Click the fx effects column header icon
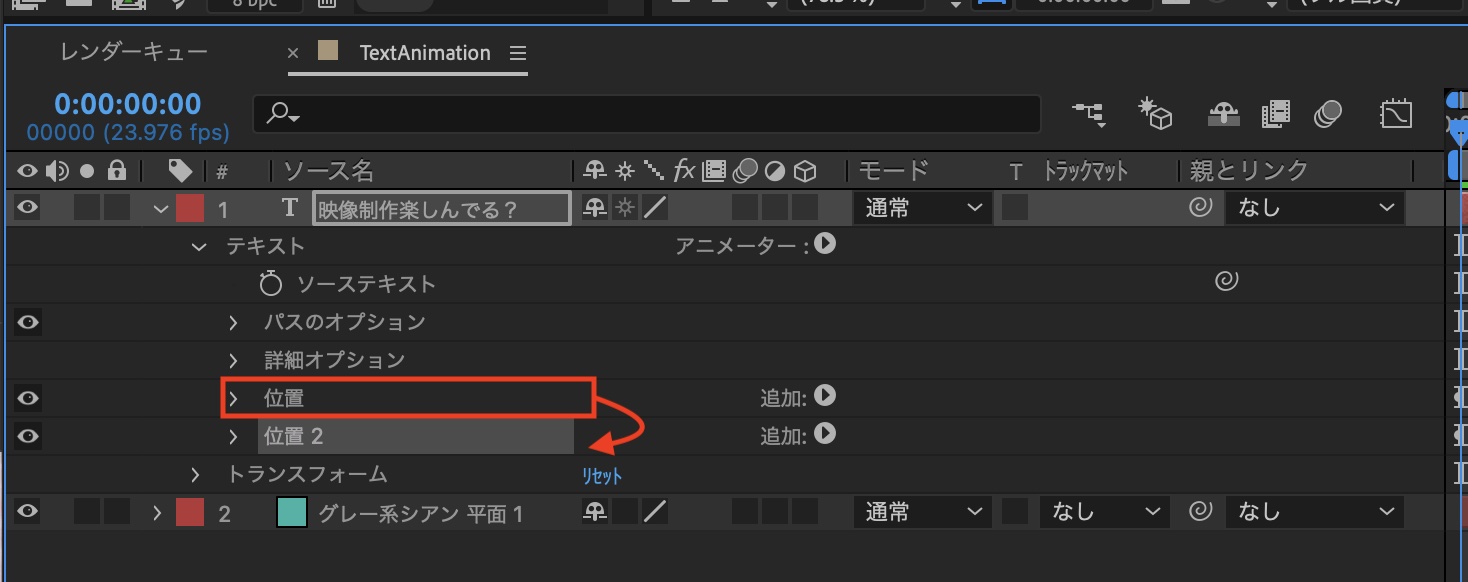Image resolution: width=1468 pixels, height=582 pixels. [x=684, y=171]
